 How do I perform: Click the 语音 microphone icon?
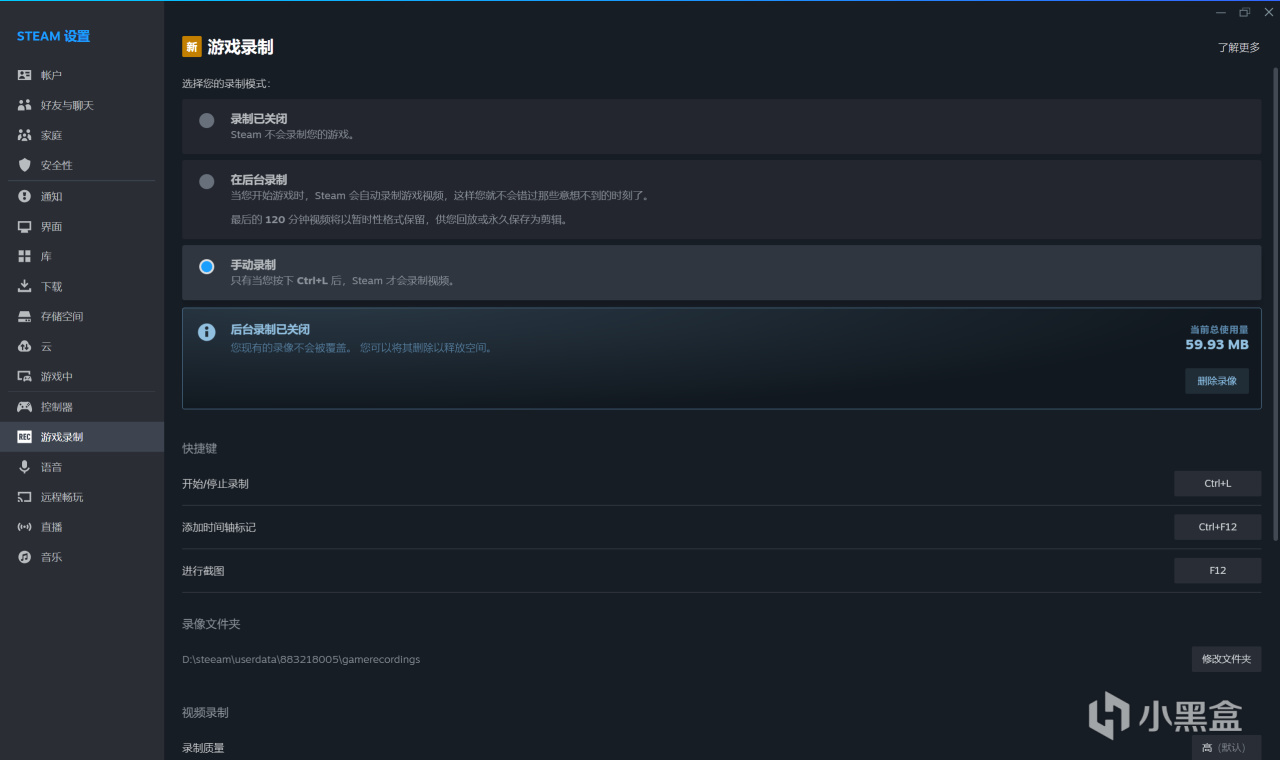[x=25, y=467]
